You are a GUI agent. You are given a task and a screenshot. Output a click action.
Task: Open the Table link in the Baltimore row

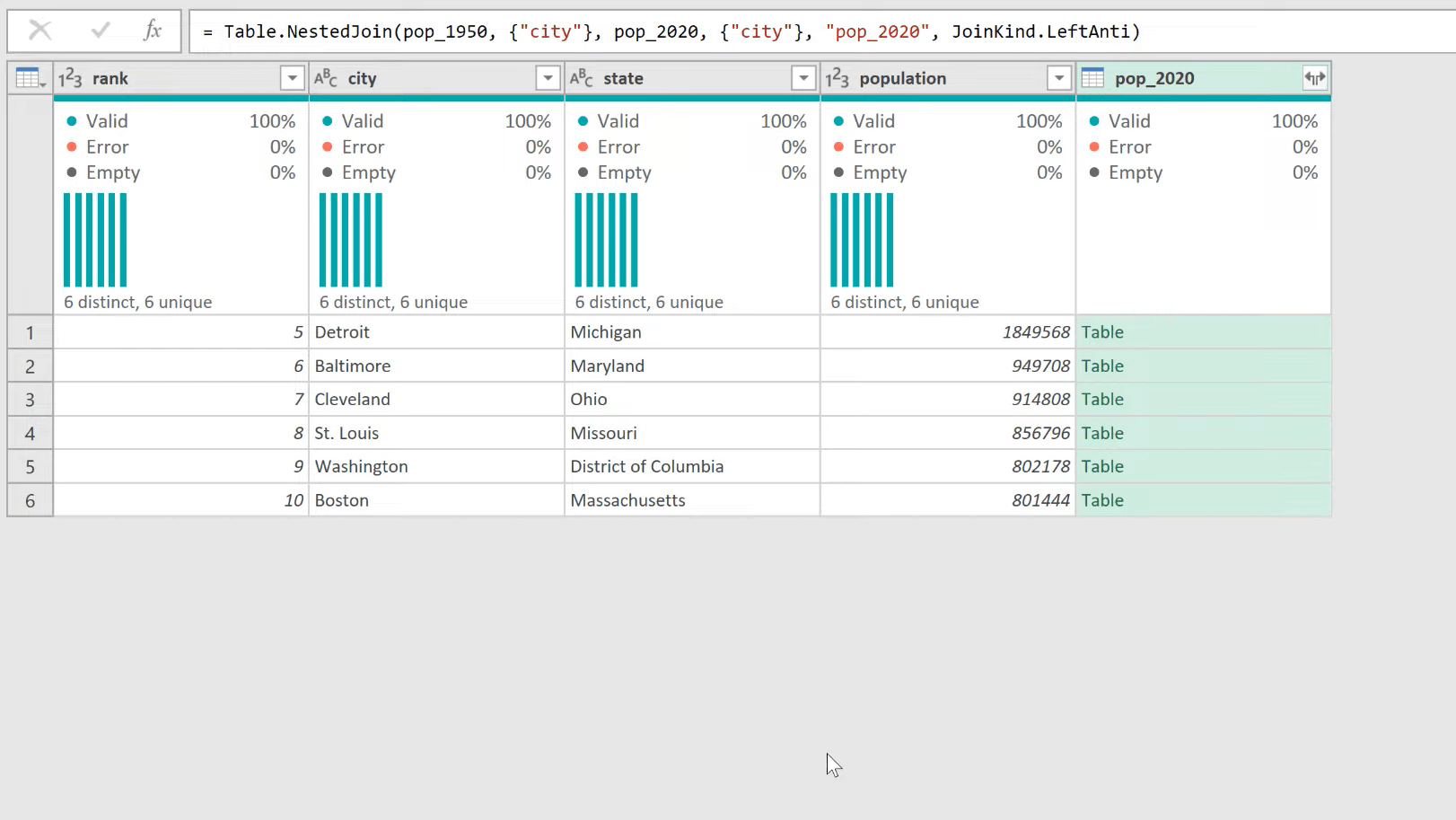[1102, 366]
